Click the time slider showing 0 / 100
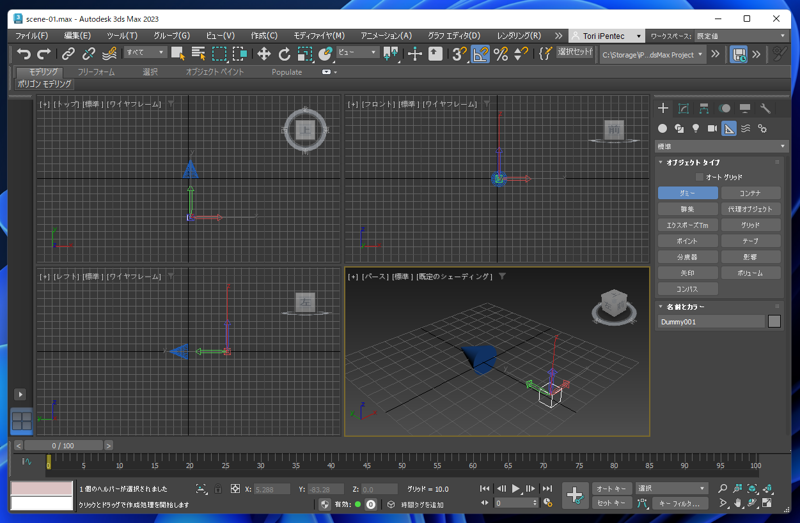The image size is (800, 523). pyautogui.click(x=63, y=445)
